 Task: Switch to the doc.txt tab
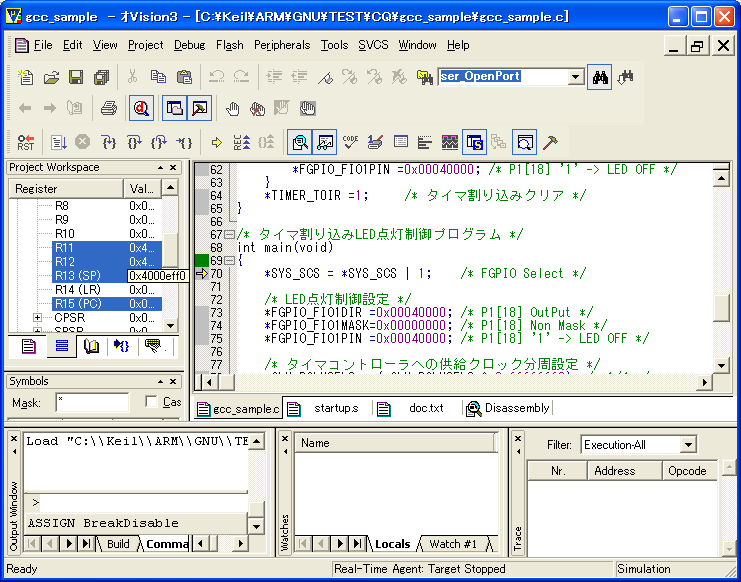pos(417,409)
